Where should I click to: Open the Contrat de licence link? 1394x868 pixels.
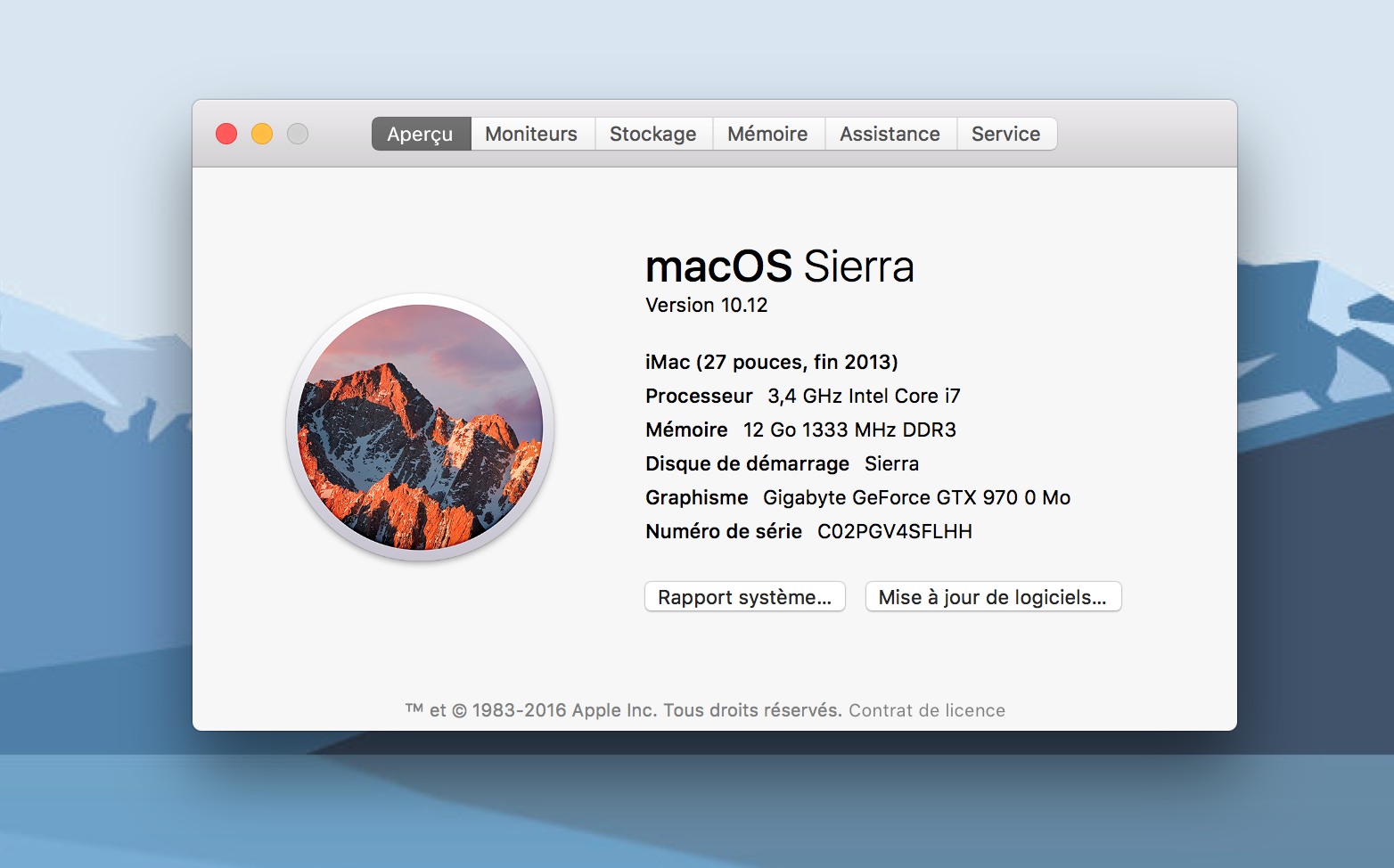click(926, 710)
